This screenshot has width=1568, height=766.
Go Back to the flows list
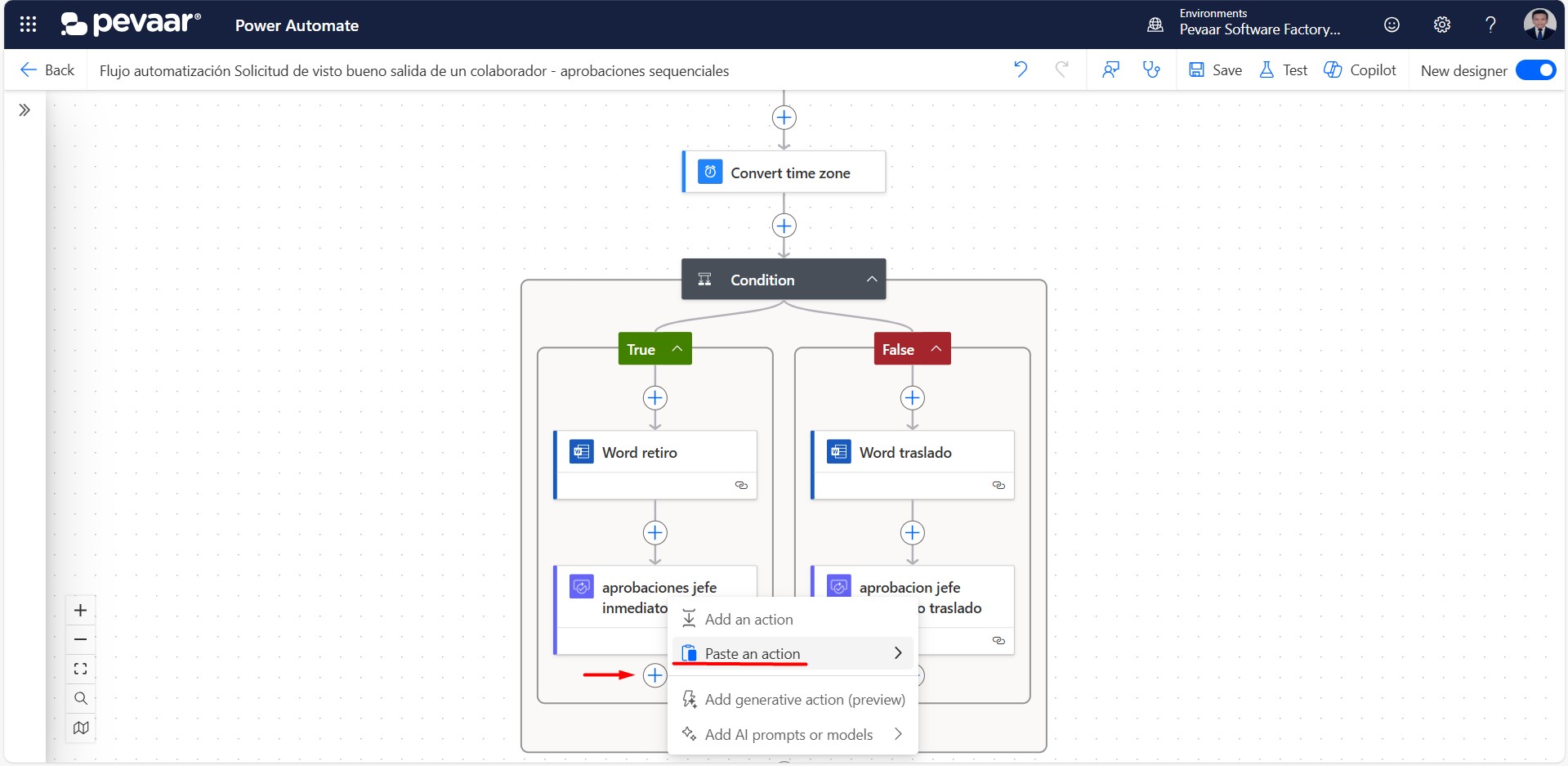tap(47, 70)
